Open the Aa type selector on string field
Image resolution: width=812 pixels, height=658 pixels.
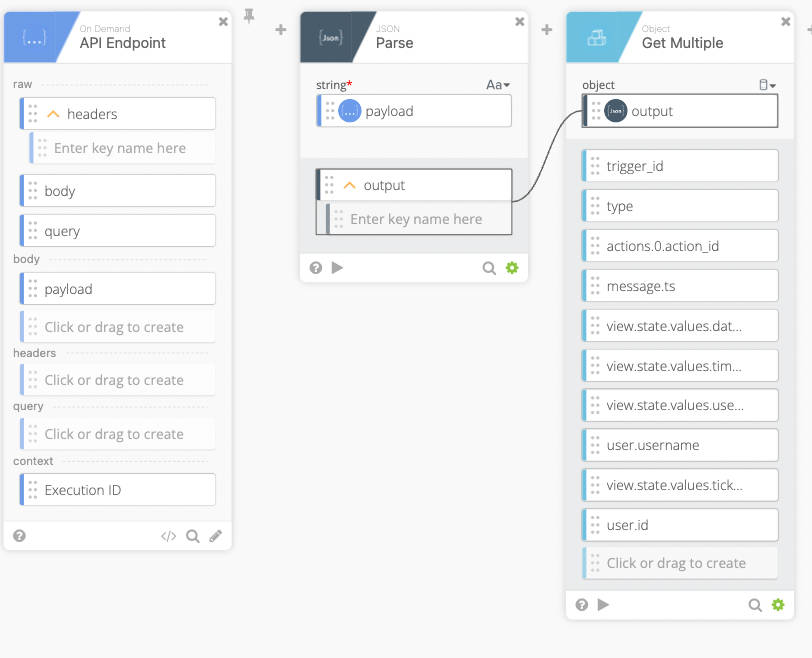[497, 84]
